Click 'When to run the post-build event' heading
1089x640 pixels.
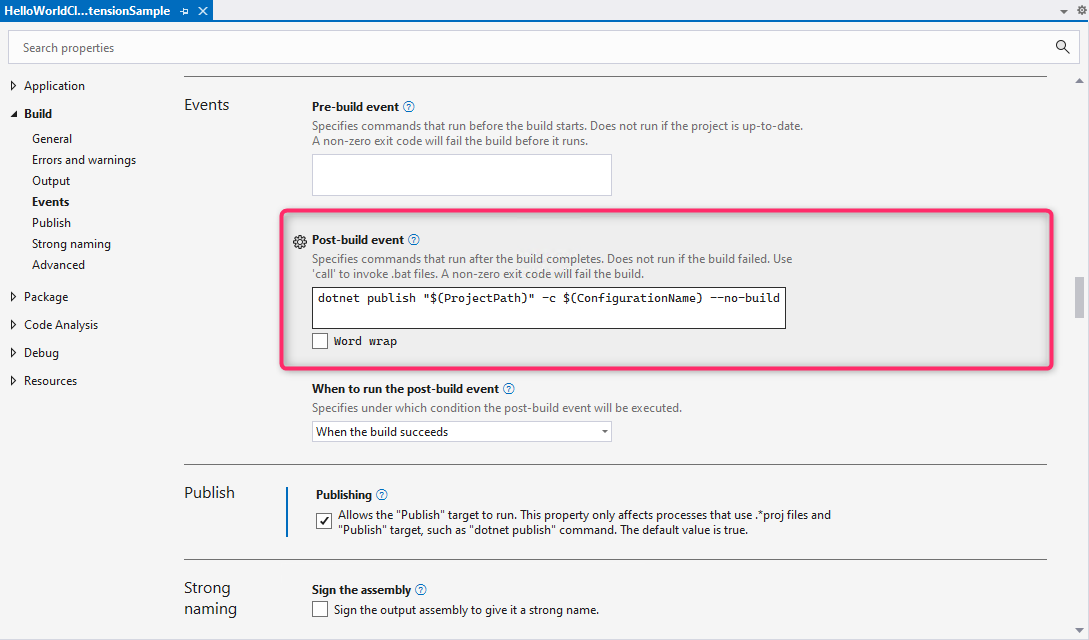click(406, 389)
